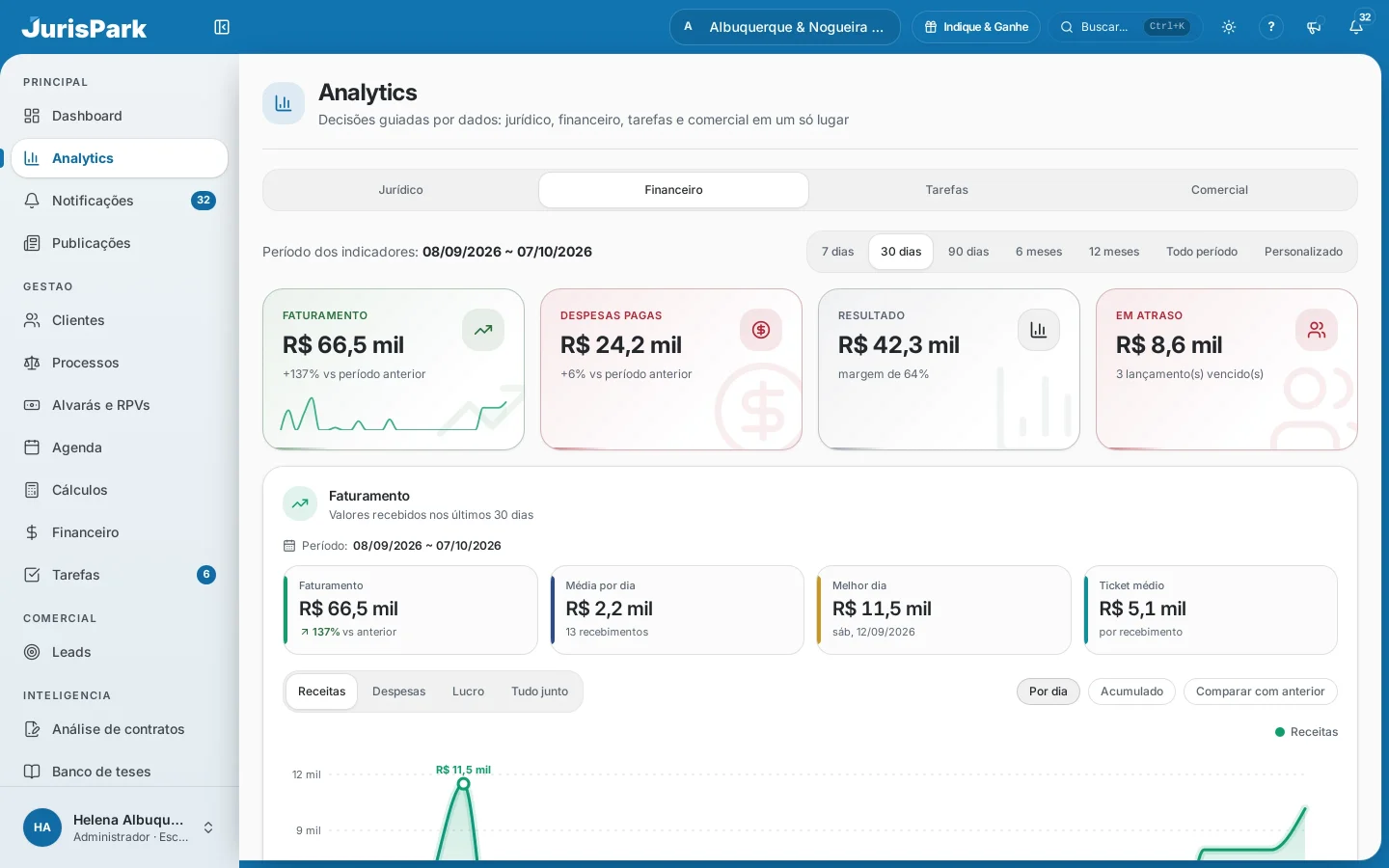Image resolution: width=1389 pixels, height=868 pixels.
Task: Open Publicações in sidebar
Action: click(120, 243)
